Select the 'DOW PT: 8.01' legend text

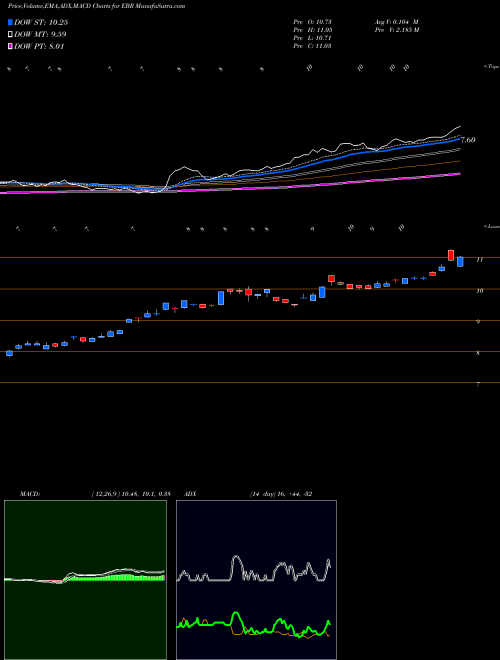(39, 47)
